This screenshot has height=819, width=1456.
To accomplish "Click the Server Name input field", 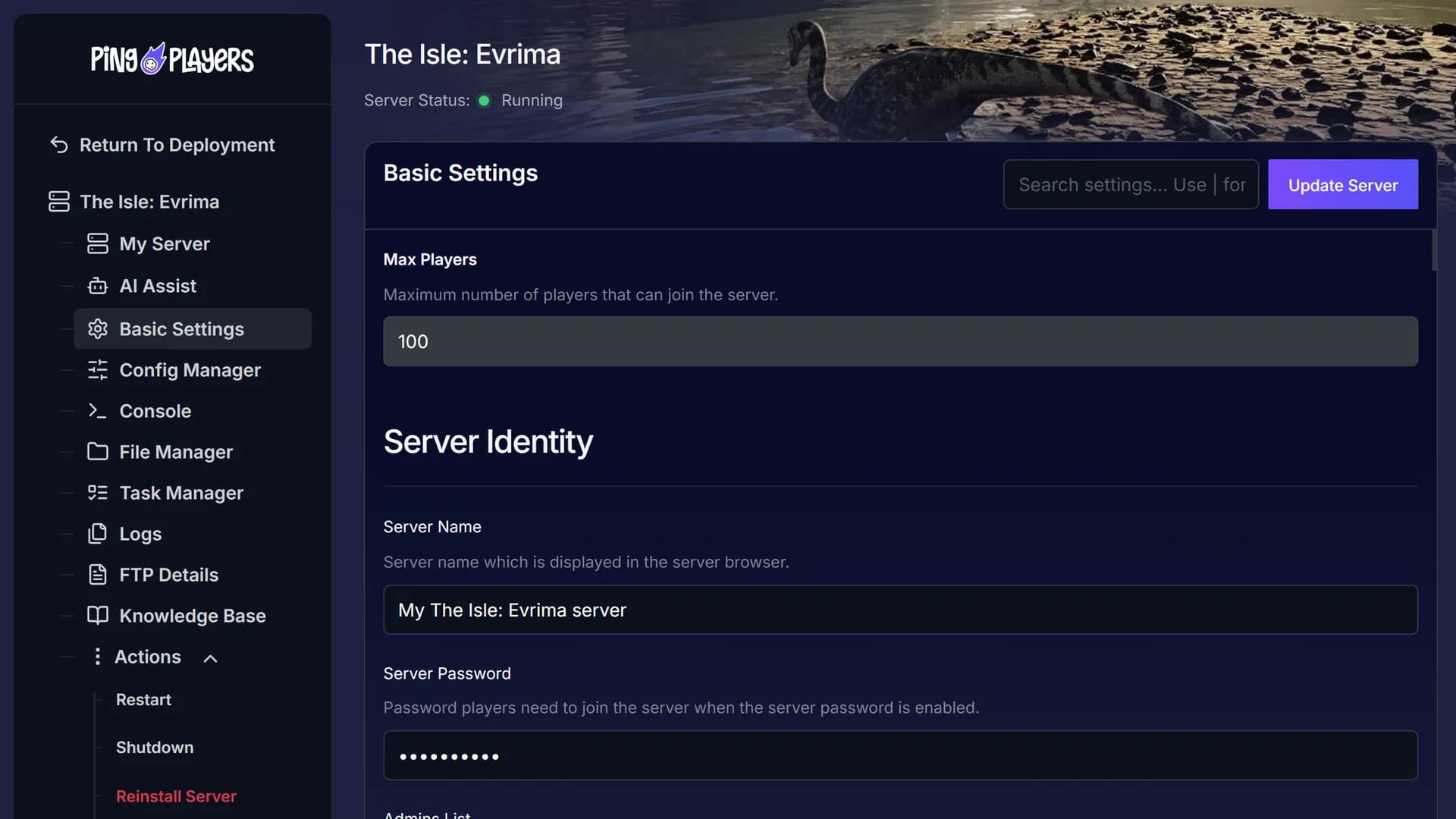I will [900, 610].
